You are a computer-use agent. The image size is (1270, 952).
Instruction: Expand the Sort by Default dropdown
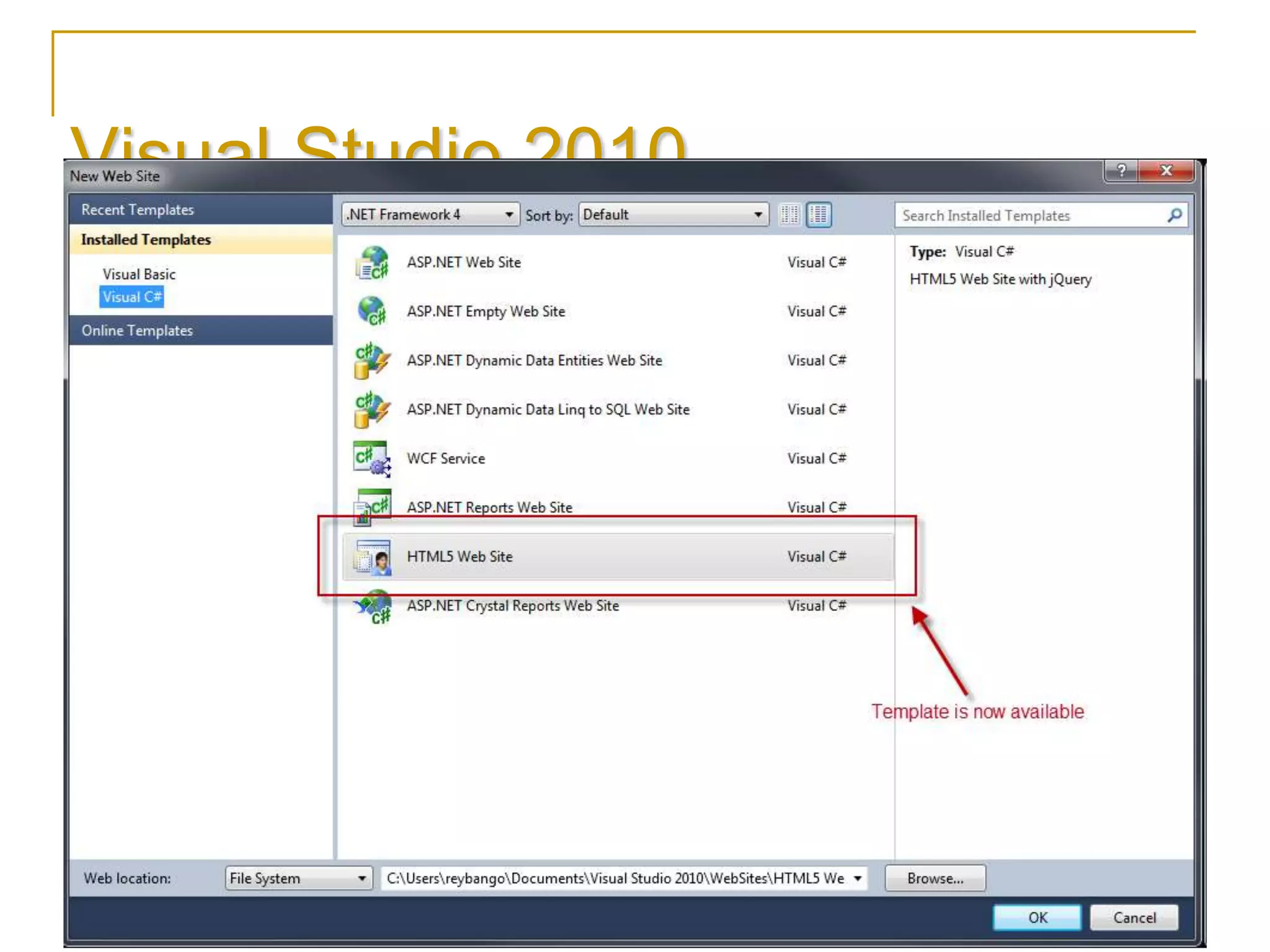(x=673, y=215)
